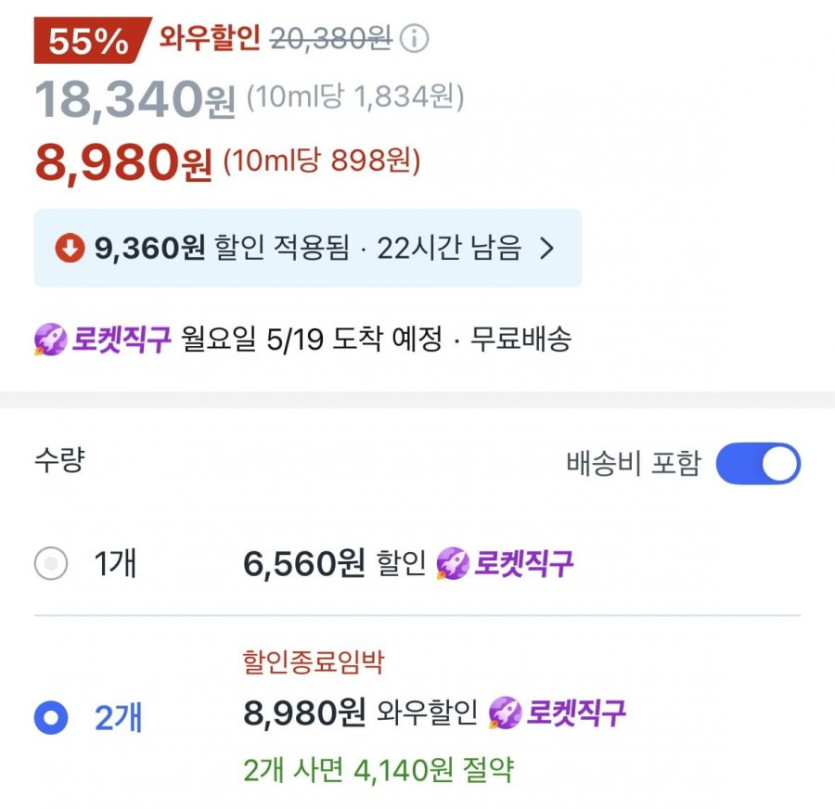The height and width of the screenshot is (809, 835).
Task: Click the 할인종료임박 notice
Action: pyautogui.click(x=313, y=662)
